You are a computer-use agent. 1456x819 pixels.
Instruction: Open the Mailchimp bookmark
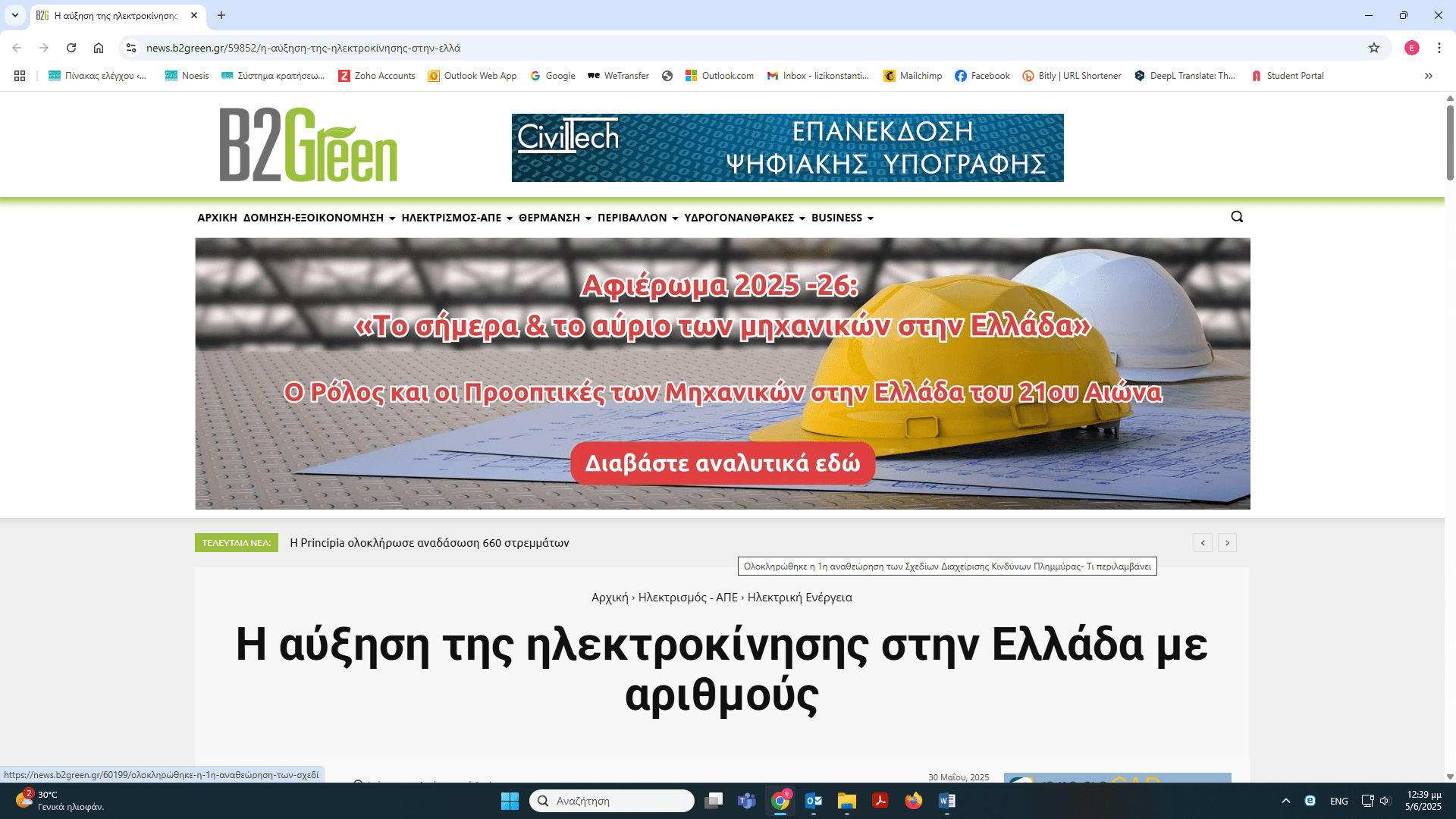tap(913, 76)
